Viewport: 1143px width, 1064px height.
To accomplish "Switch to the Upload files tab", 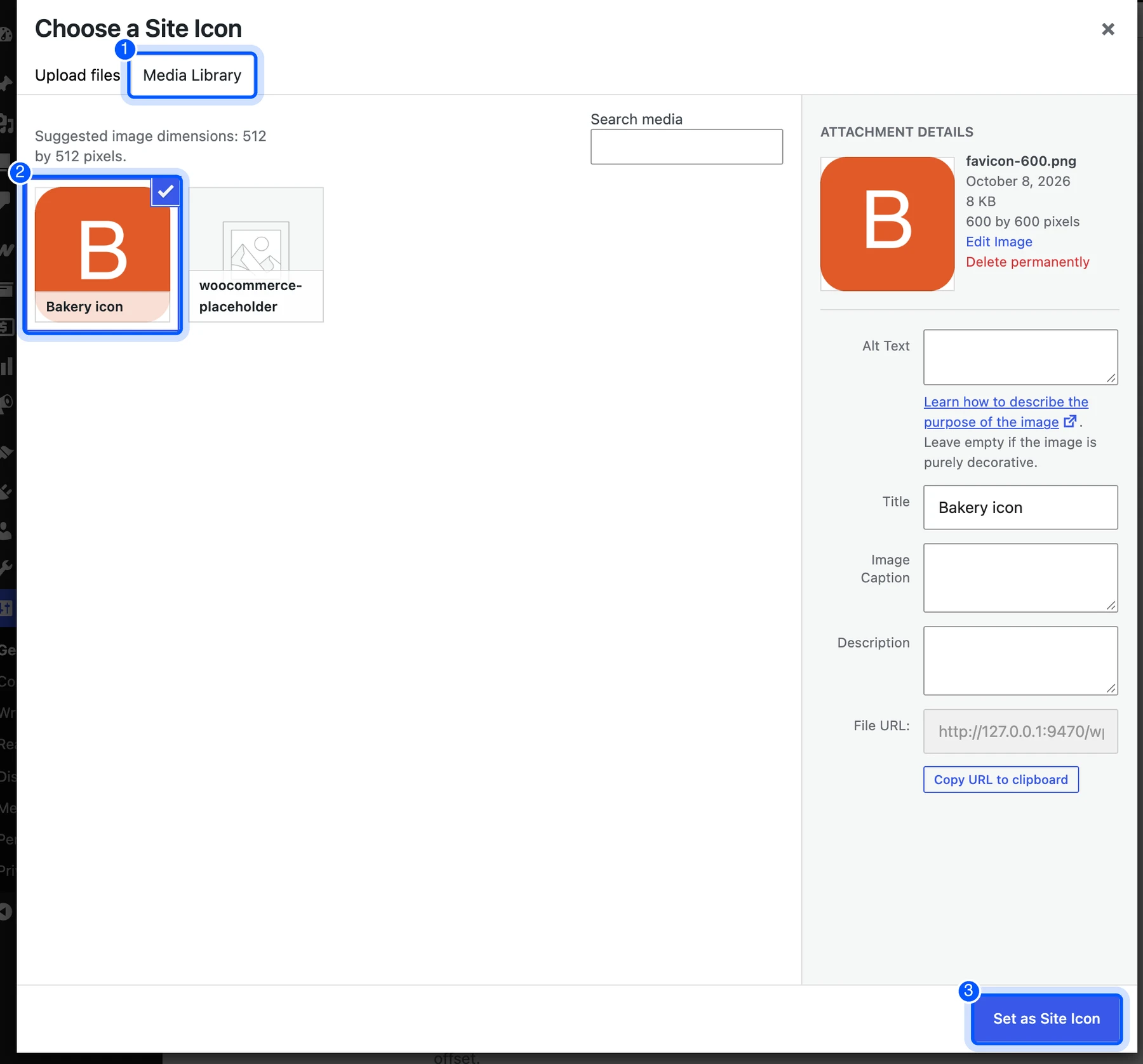I will 77,75.
